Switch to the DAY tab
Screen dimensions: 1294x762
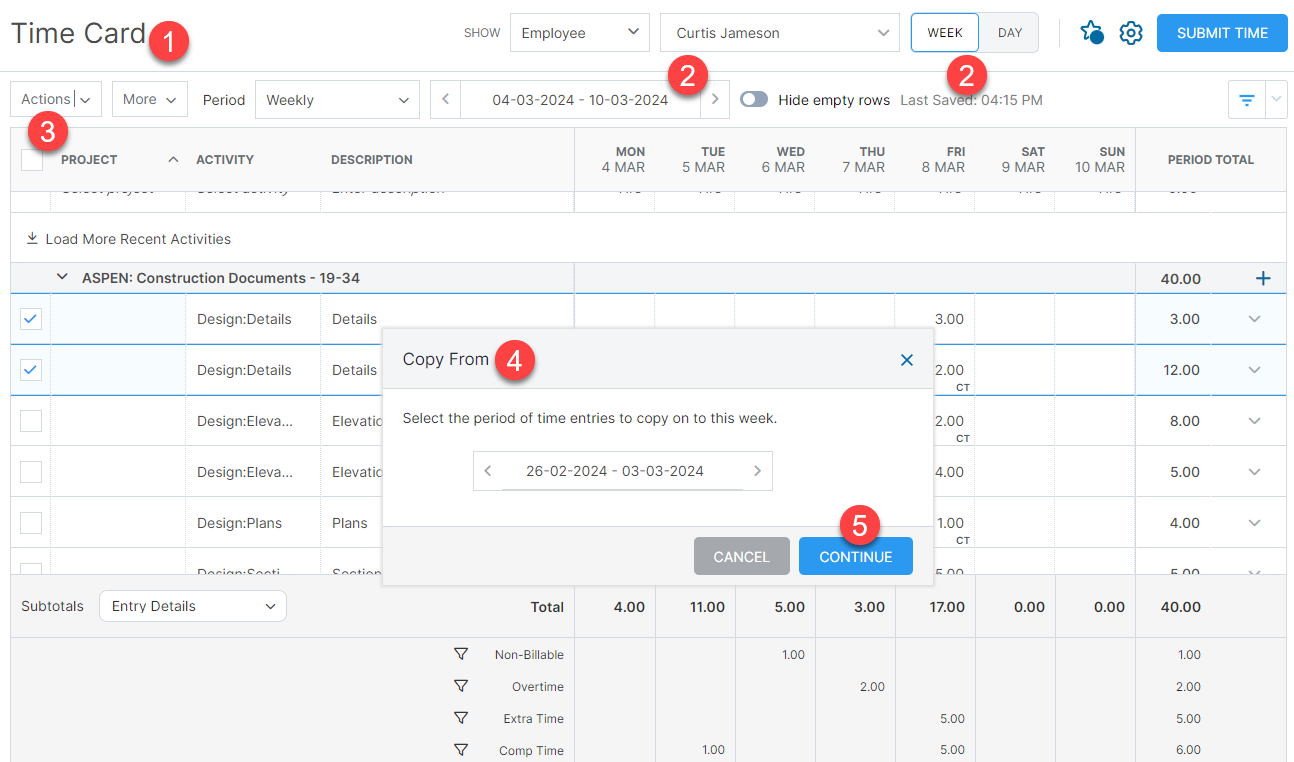[1008, 32]
